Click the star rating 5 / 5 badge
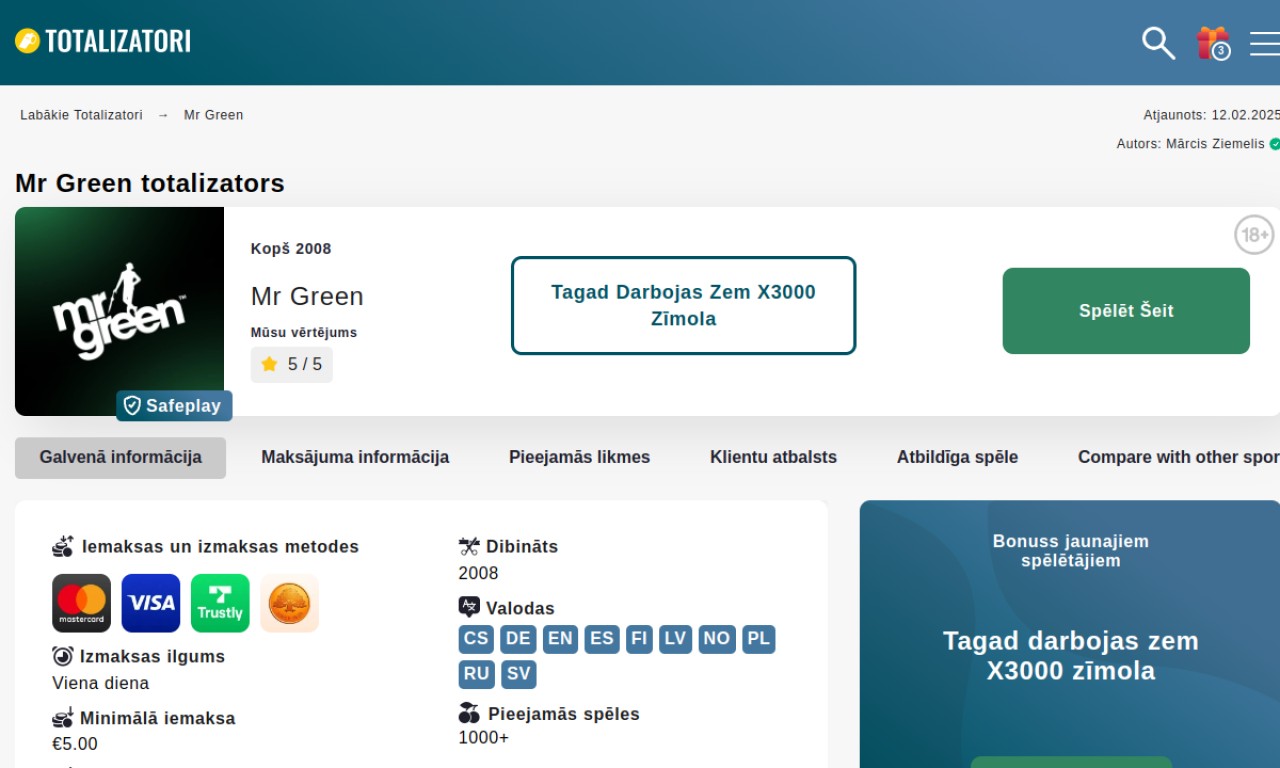1280x768 pixels. [292, 365]
